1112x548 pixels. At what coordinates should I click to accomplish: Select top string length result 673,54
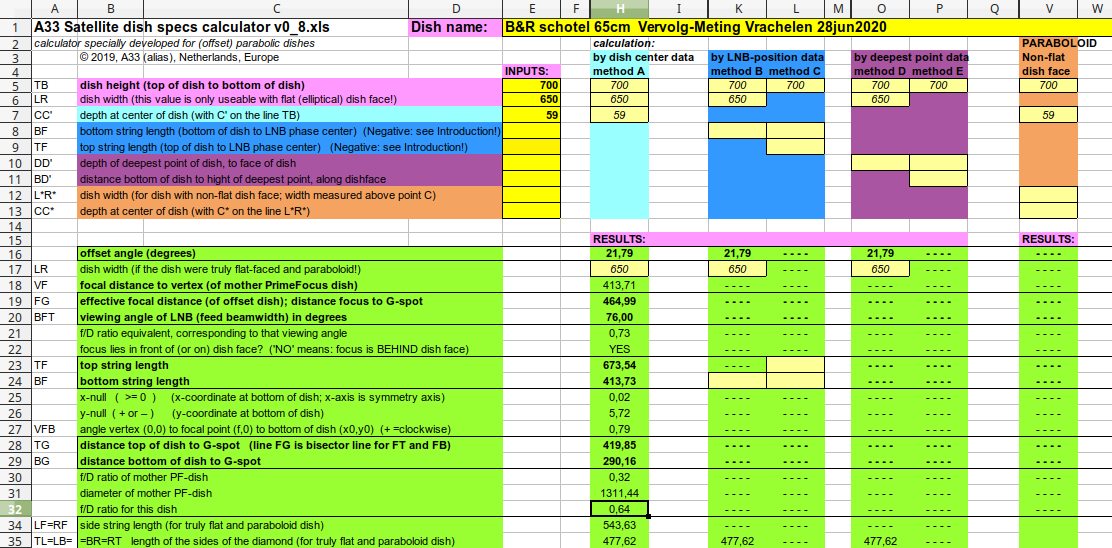click(x=620, y=365)
